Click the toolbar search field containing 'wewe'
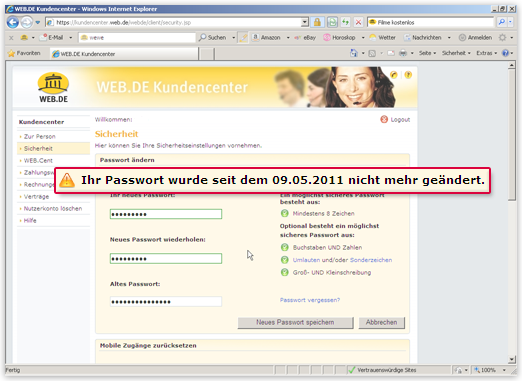The image size is (522, 381). tap(137, 38)
